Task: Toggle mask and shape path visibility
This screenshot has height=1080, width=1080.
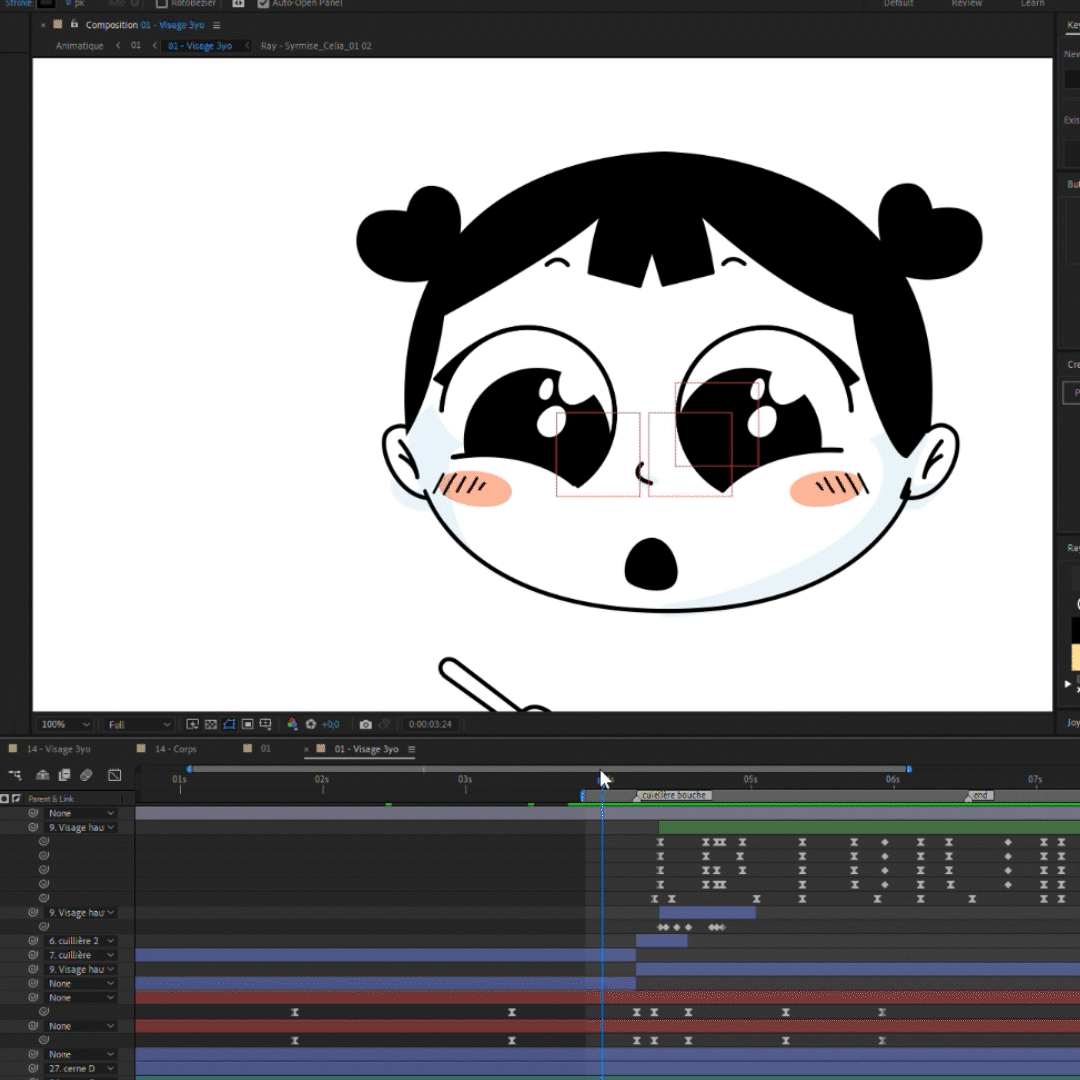Action: click(229, 724)
